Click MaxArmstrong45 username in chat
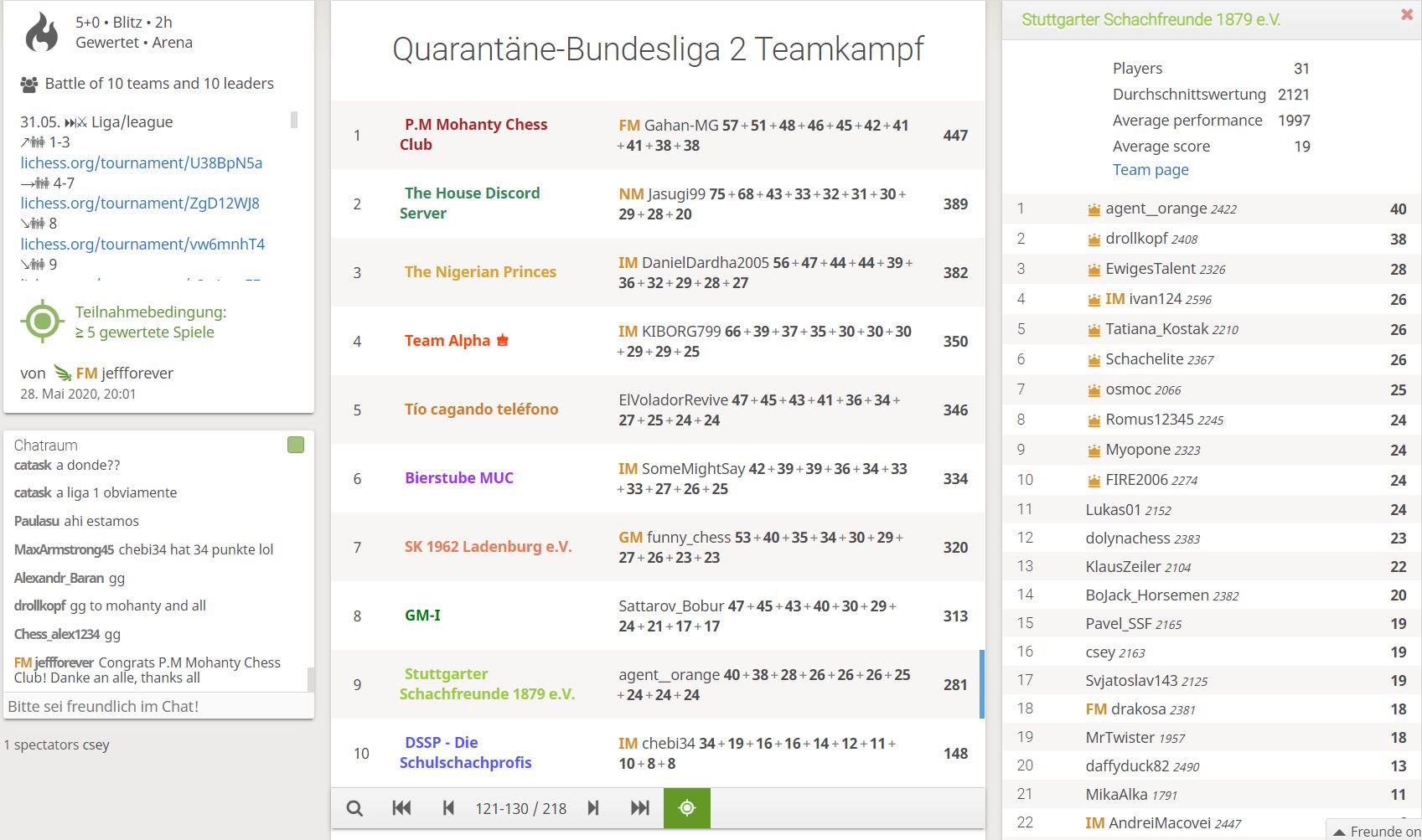Viewport: 1422px width, 840px height. pyautogui.click(x=64, y=549)
